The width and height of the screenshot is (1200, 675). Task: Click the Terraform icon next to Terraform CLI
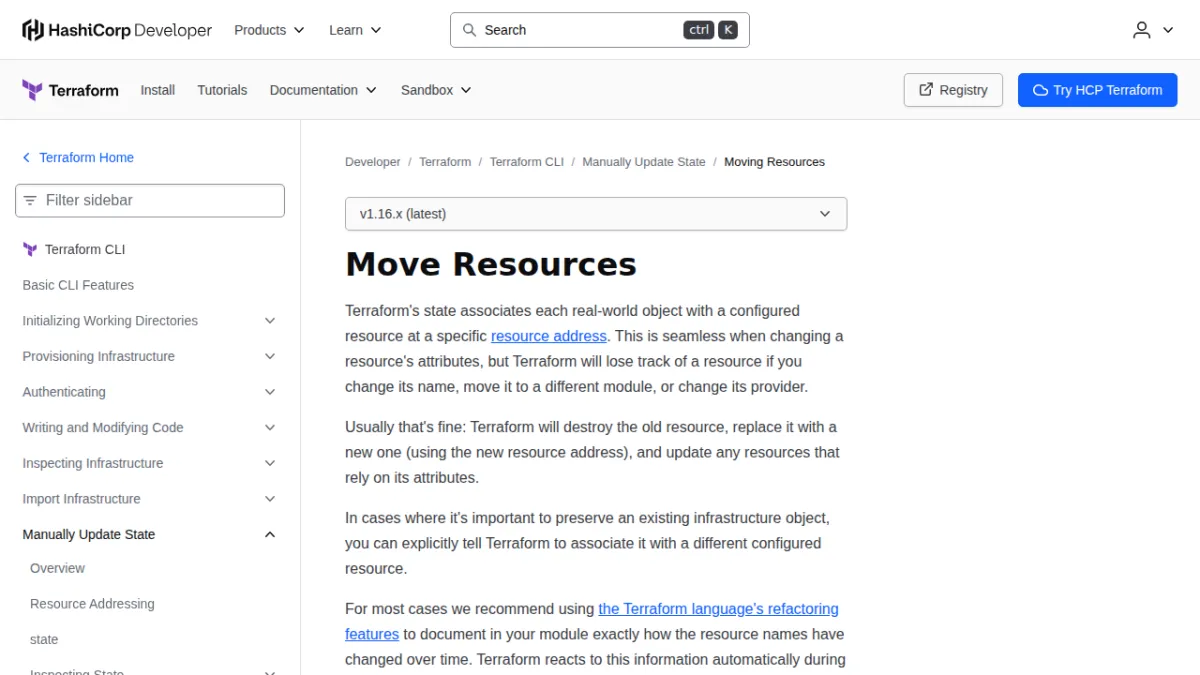30,249
